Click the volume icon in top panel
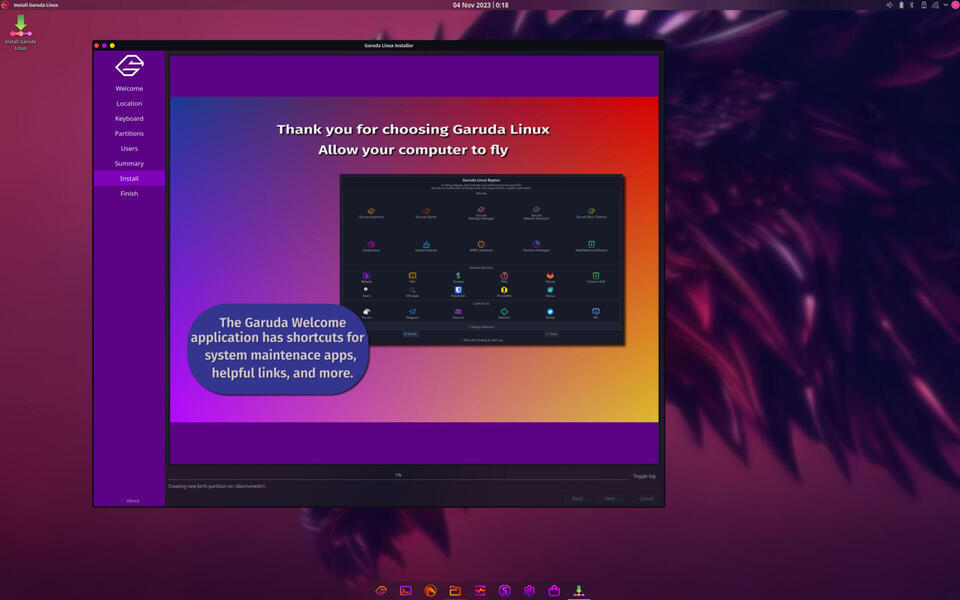Image resolution: width=960 pixels, height=600 pixels. [890, 5]
